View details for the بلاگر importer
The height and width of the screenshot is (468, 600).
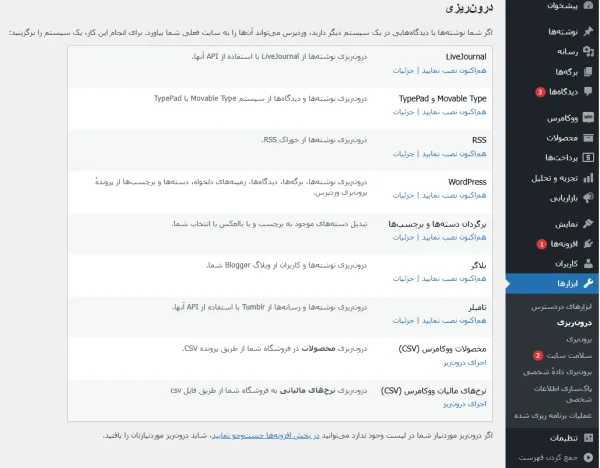tap(403, 279)
